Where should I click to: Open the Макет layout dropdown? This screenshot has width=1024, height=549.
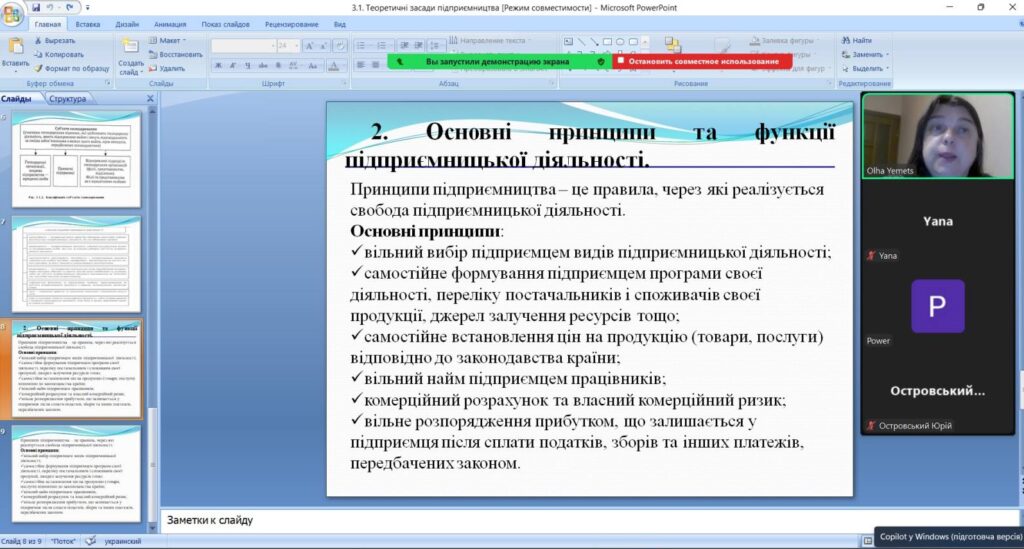170,41
